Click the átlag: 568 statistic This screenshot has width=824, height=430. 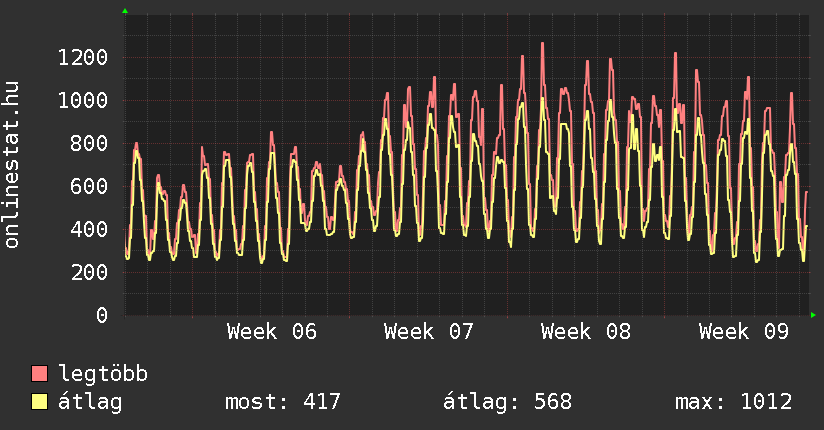coord(507,403)
